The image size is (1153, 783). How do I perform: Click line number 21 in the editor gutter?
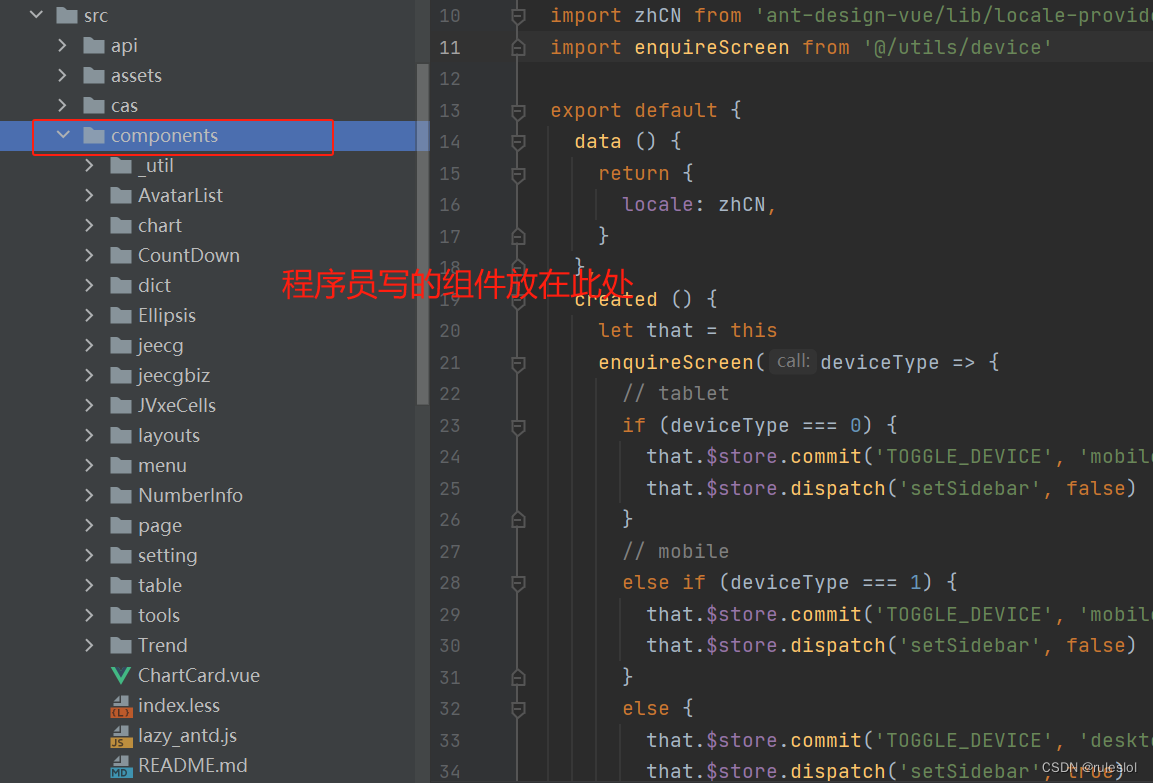click(x=449, y=361)
